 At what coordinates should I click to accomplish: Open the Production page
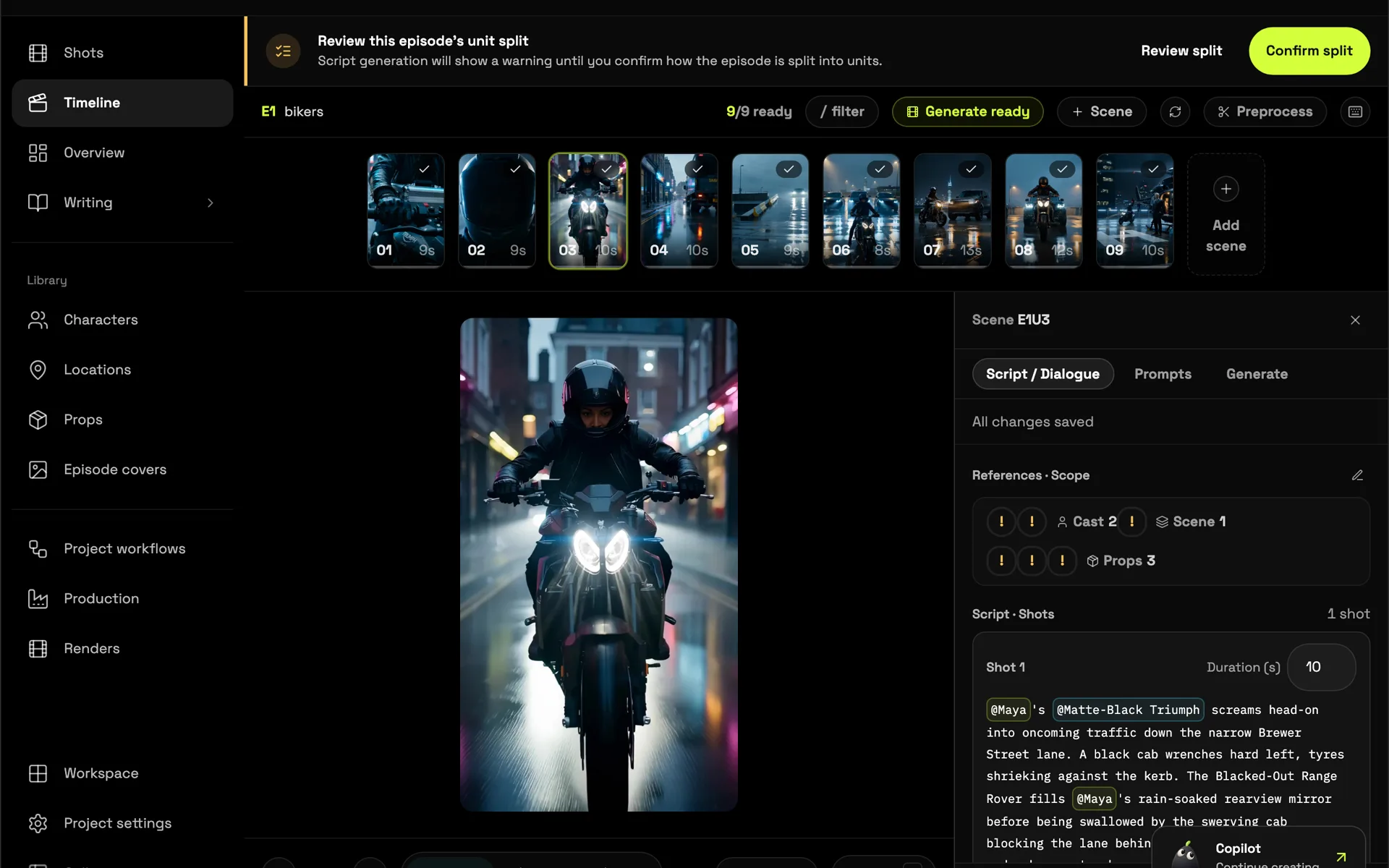(x=122, y=599)
